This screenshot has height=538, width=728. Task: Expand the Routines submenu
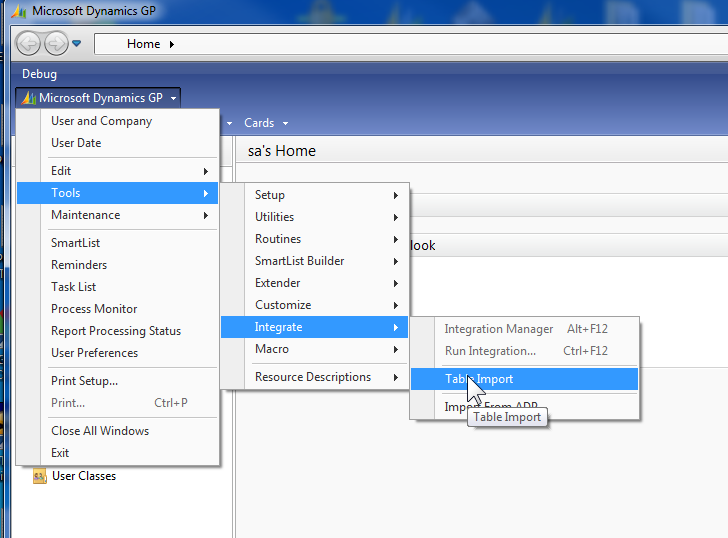pyautogui.click(x=314, y=239)
